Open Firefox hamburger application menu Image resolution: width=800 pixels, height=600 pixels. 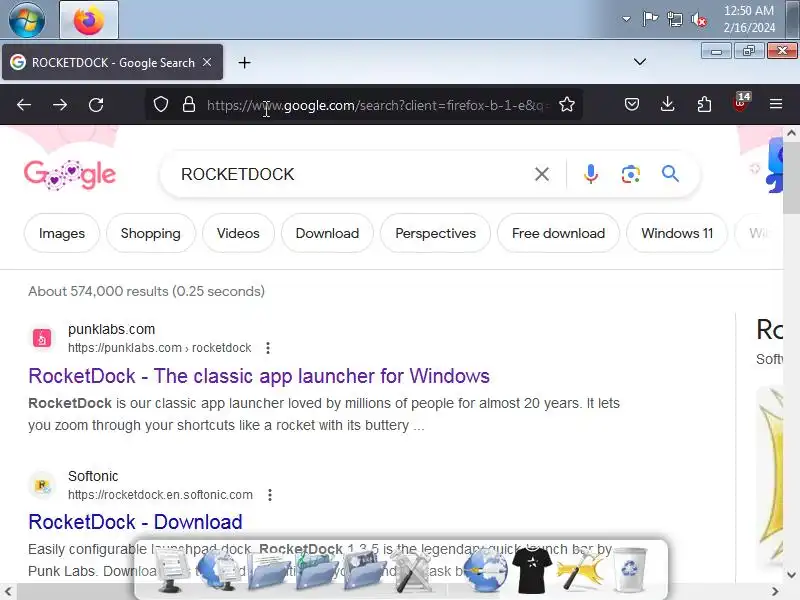click(x=776, y=105)
